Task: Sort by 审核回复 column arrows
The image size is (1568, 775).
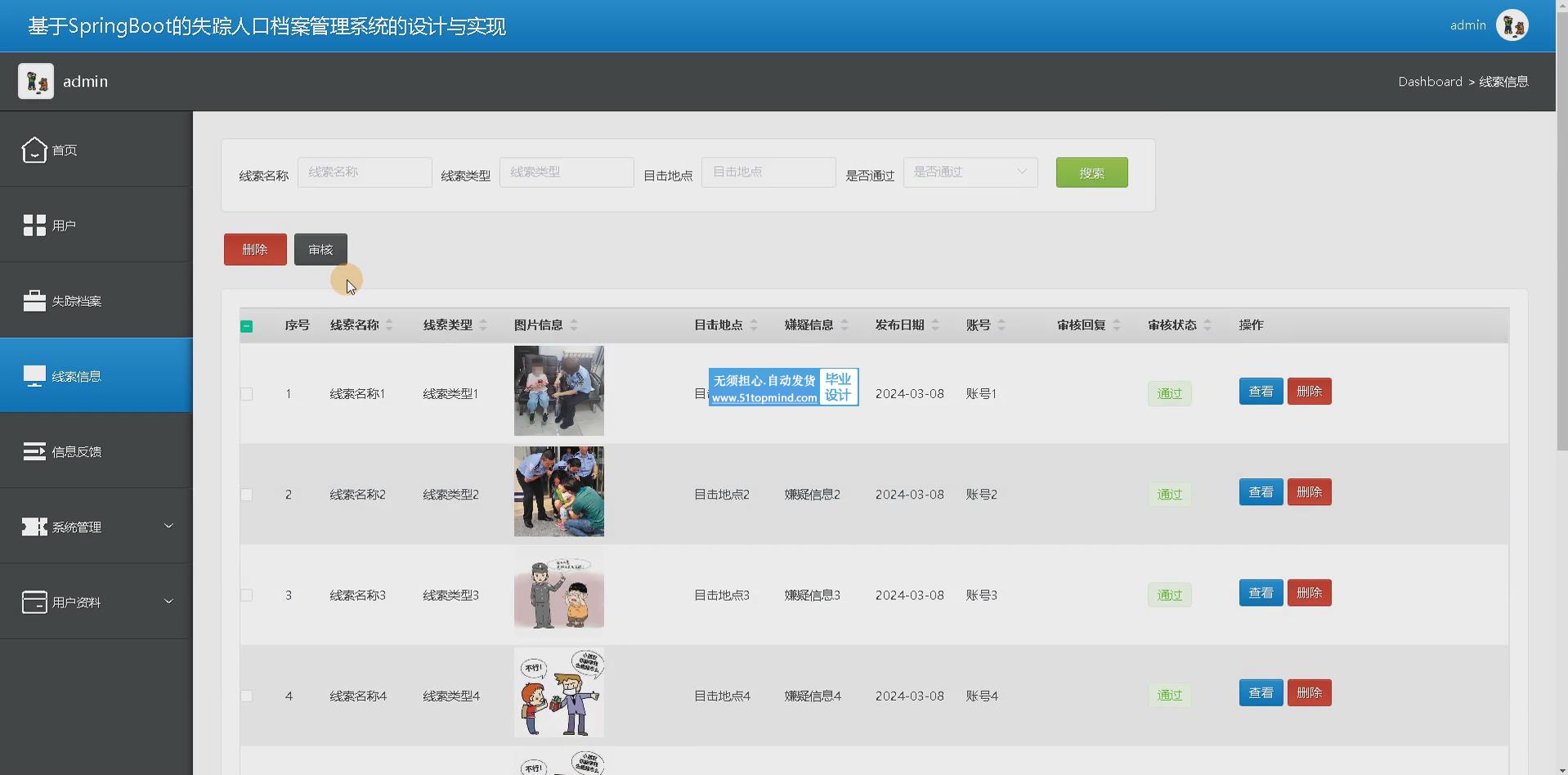Action: click(1117, 325)
